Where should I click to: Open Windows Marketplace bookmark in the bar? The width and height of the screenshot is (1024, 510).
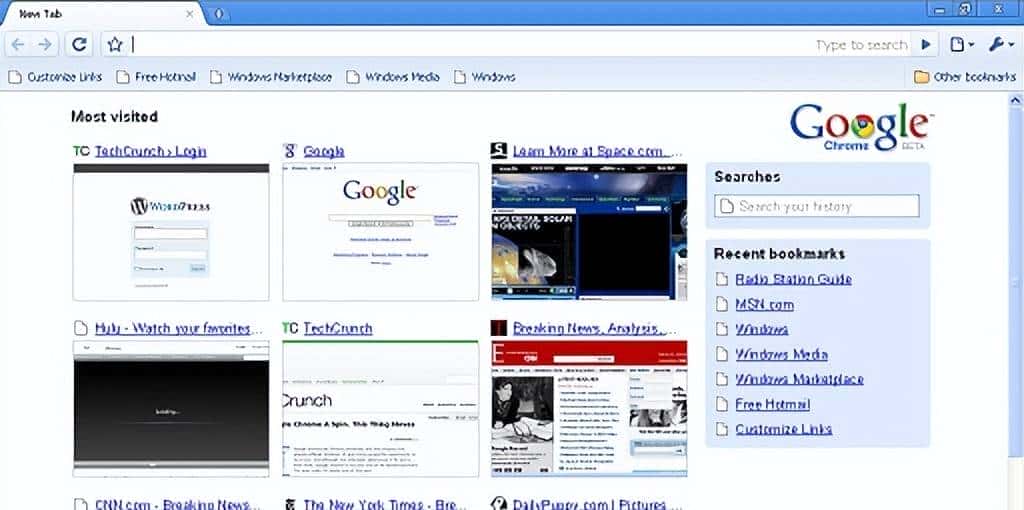(270, 77)
